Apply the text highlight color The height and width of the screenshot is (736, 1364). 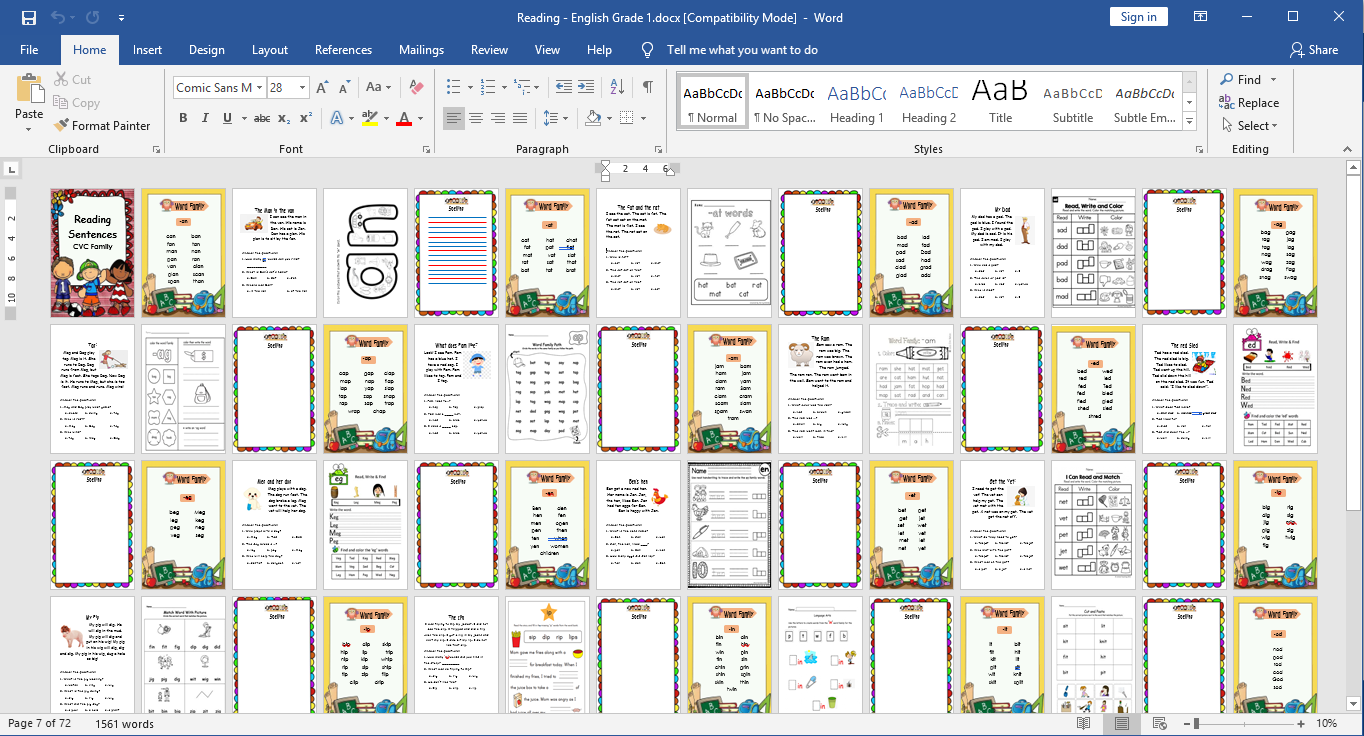click(x=369, y=118)
